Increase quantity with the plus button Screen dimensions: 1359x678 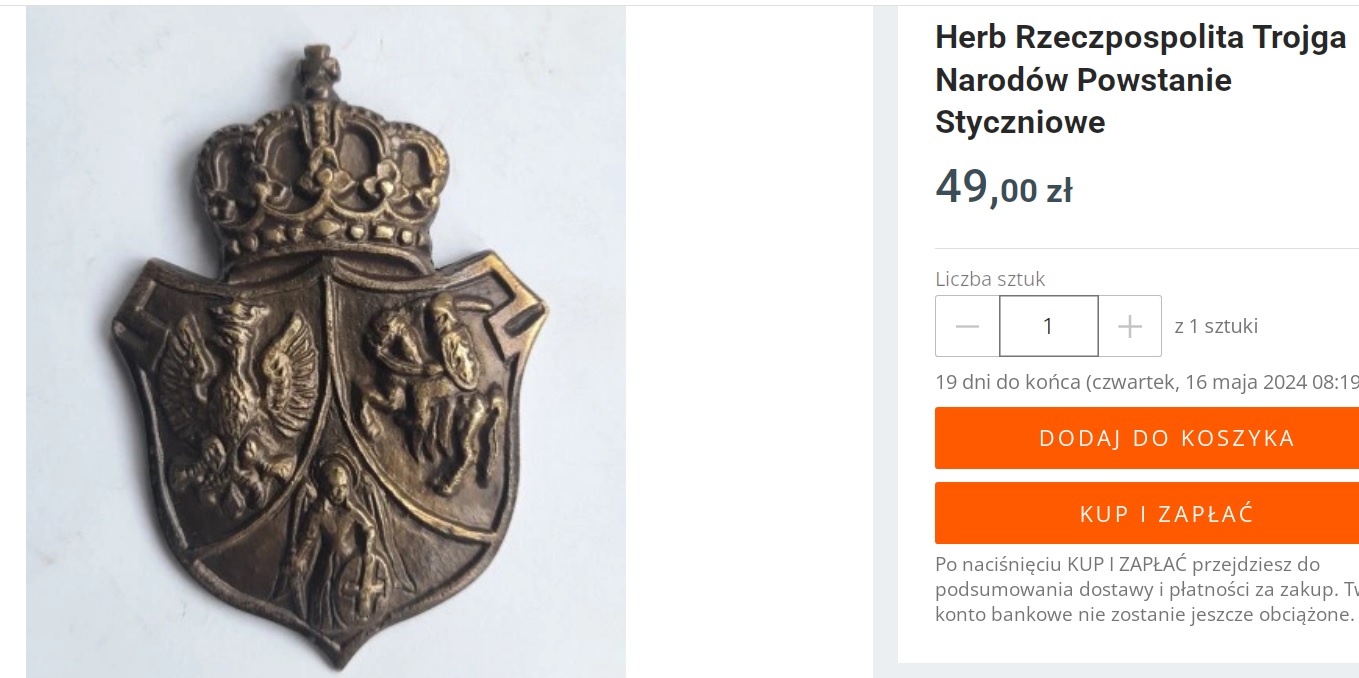tap(1130, 326)
